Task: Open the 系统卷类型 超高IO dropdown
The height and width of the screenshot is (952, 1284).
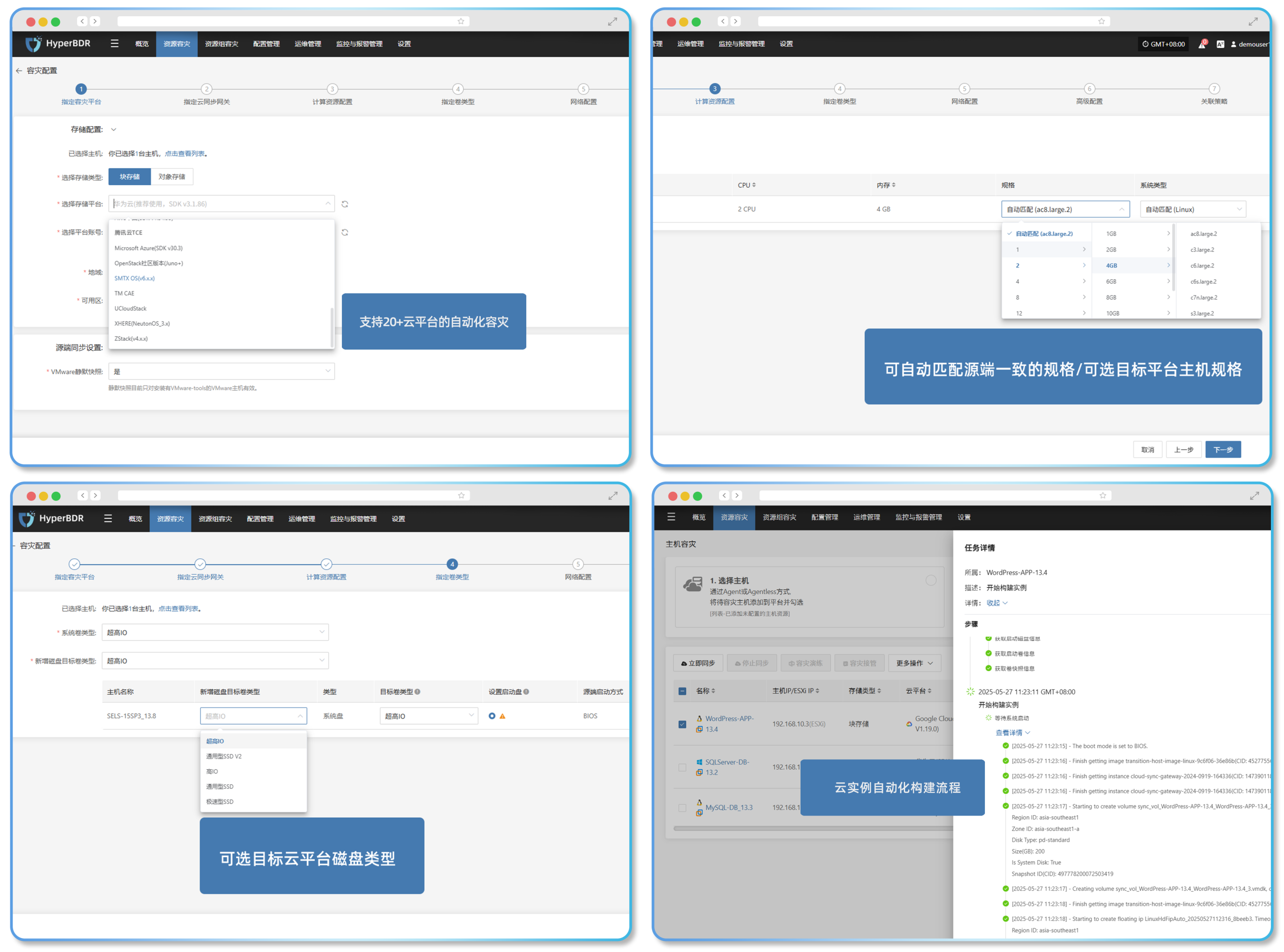Action: pos(215,633)
